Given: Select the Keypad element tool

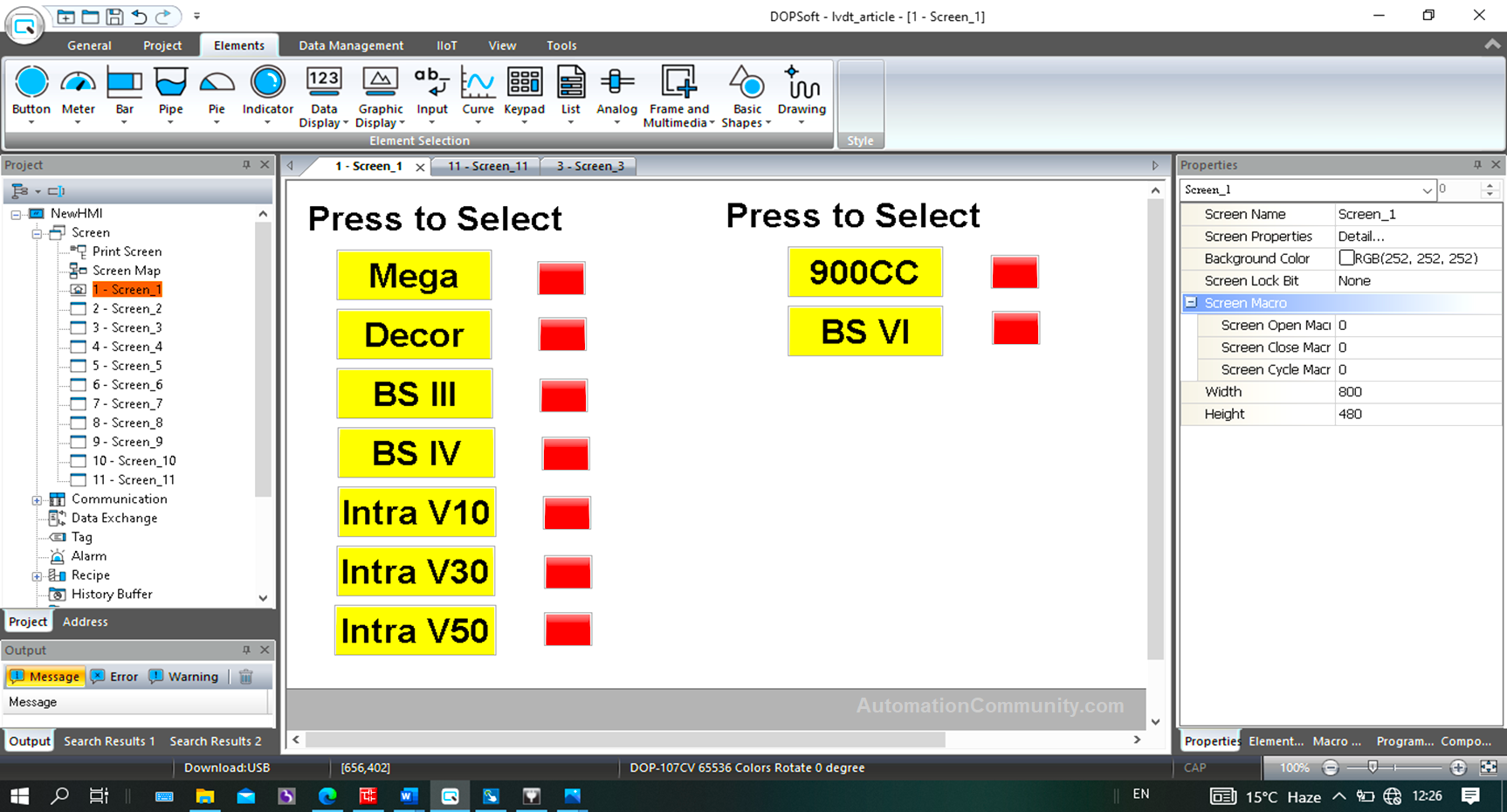Looking at the screenshot, I should coord(524,95).
